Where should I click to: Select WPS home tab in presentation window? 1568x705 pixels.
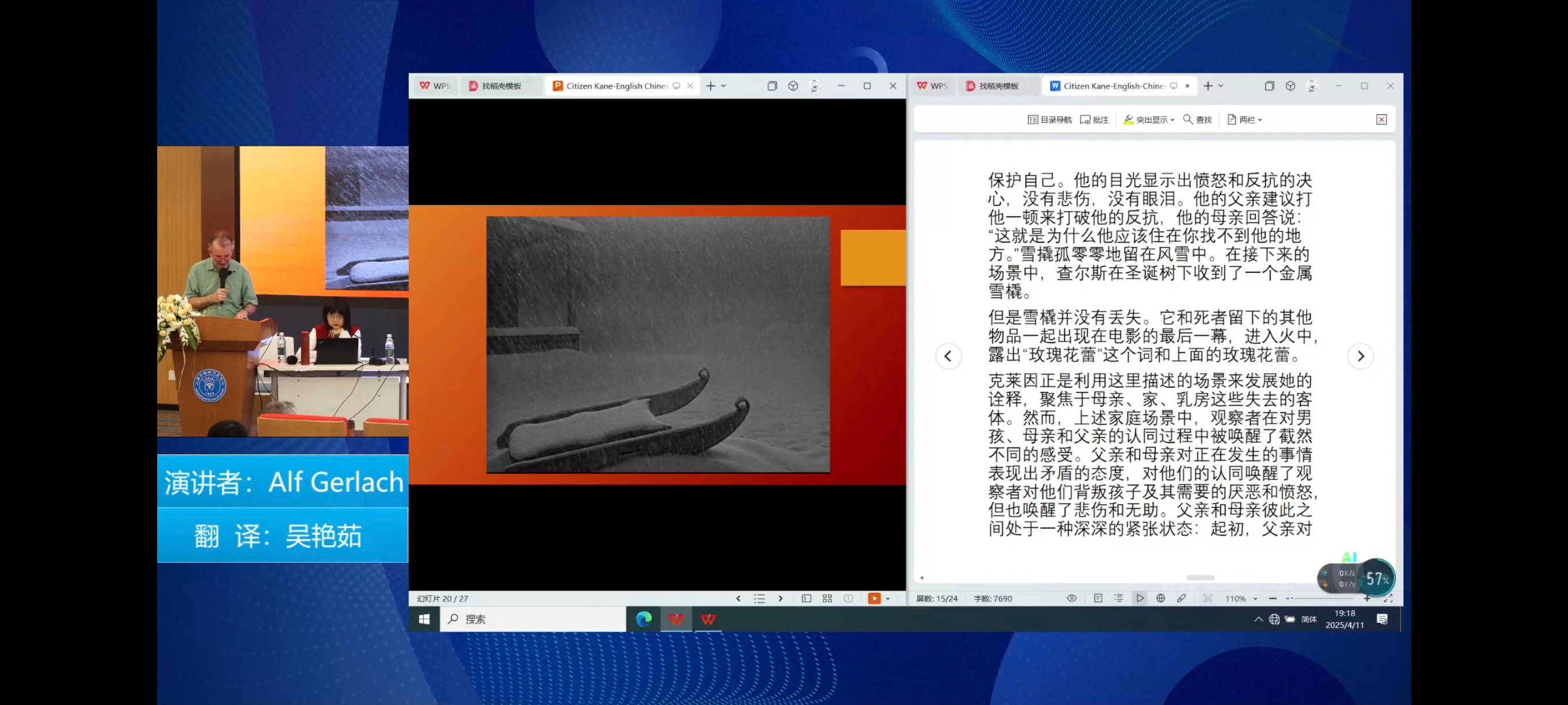[435, 86]
